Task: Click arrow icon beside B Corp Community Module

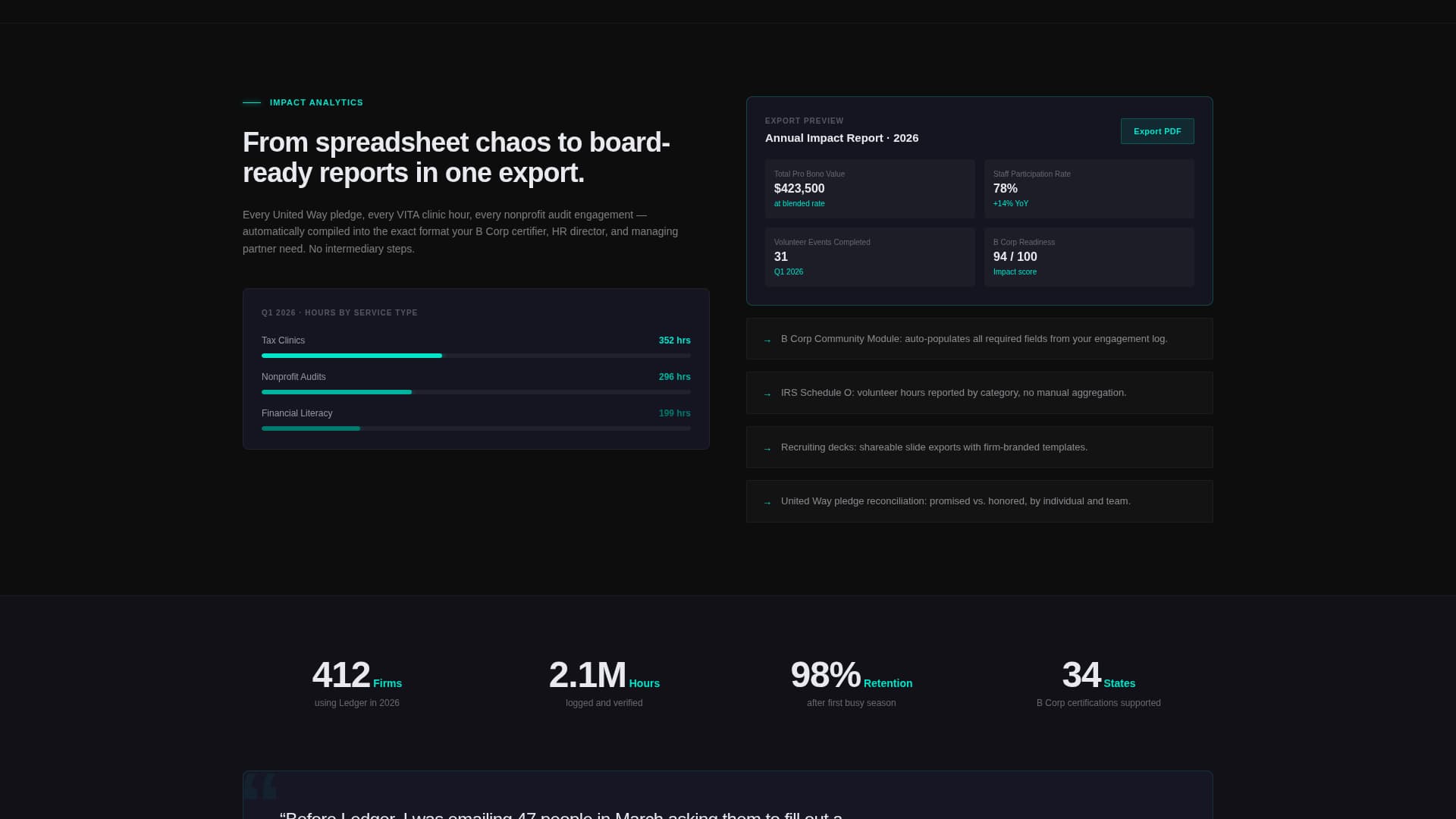Action: pos(767,340)
